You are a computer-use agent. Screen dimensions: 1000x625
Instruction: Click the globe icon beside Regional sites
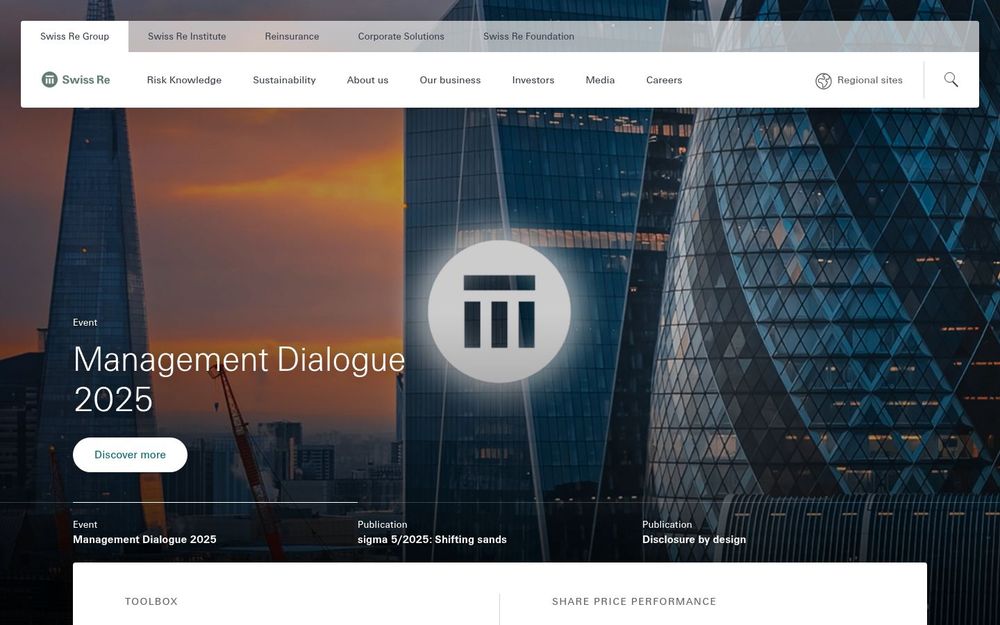(822, 78)
